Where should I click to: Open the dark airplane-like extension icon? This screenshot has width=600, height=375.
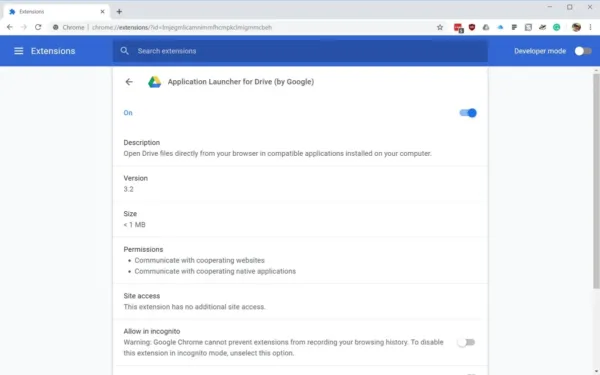(542, 27)
